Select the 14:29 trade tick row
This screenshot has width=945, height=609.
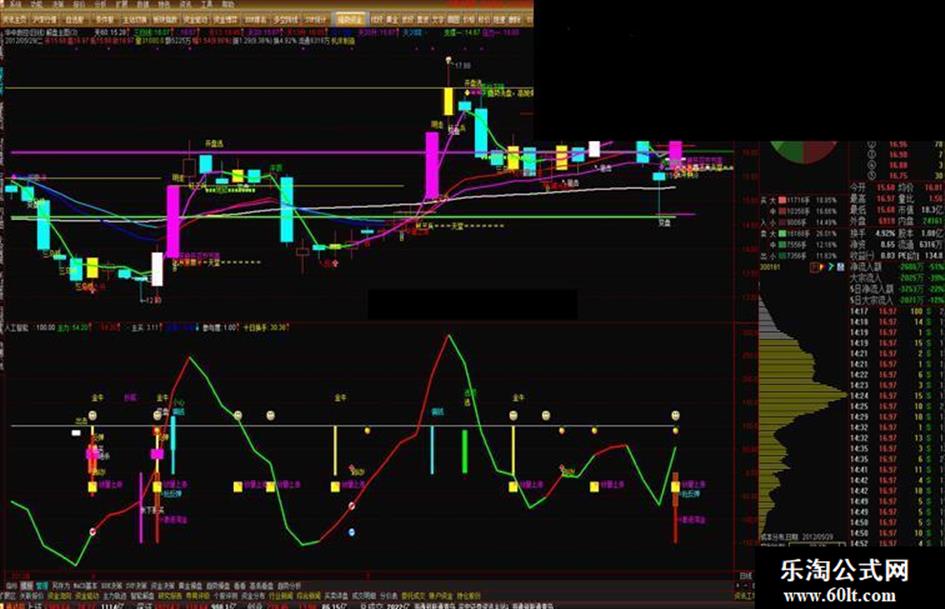(897, 417)
